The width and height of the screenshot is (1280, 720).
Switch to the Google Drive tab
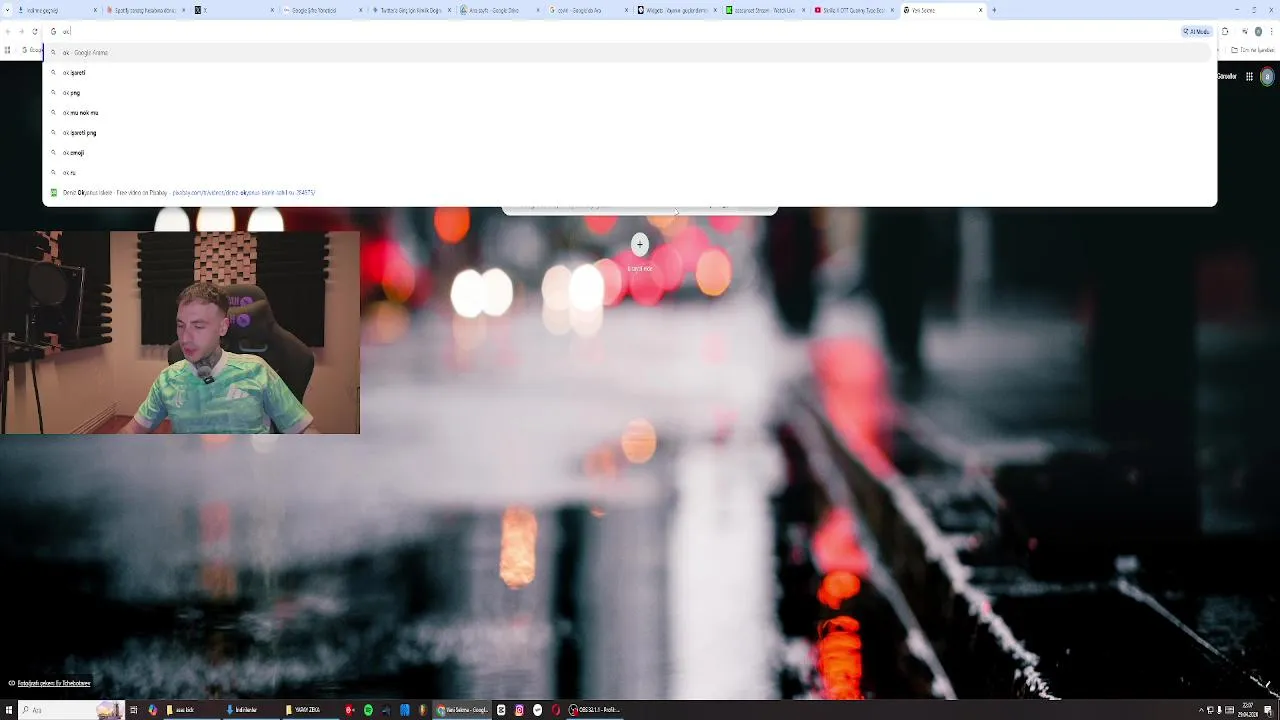[x=499, y=10]
